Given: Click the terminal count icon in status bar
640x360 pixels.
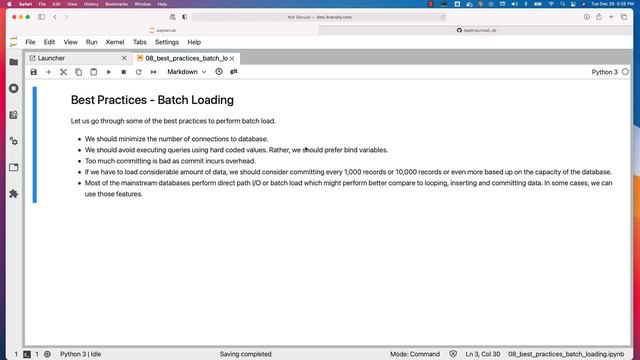Looking at the screenshot, I should [x=27, y=354].
